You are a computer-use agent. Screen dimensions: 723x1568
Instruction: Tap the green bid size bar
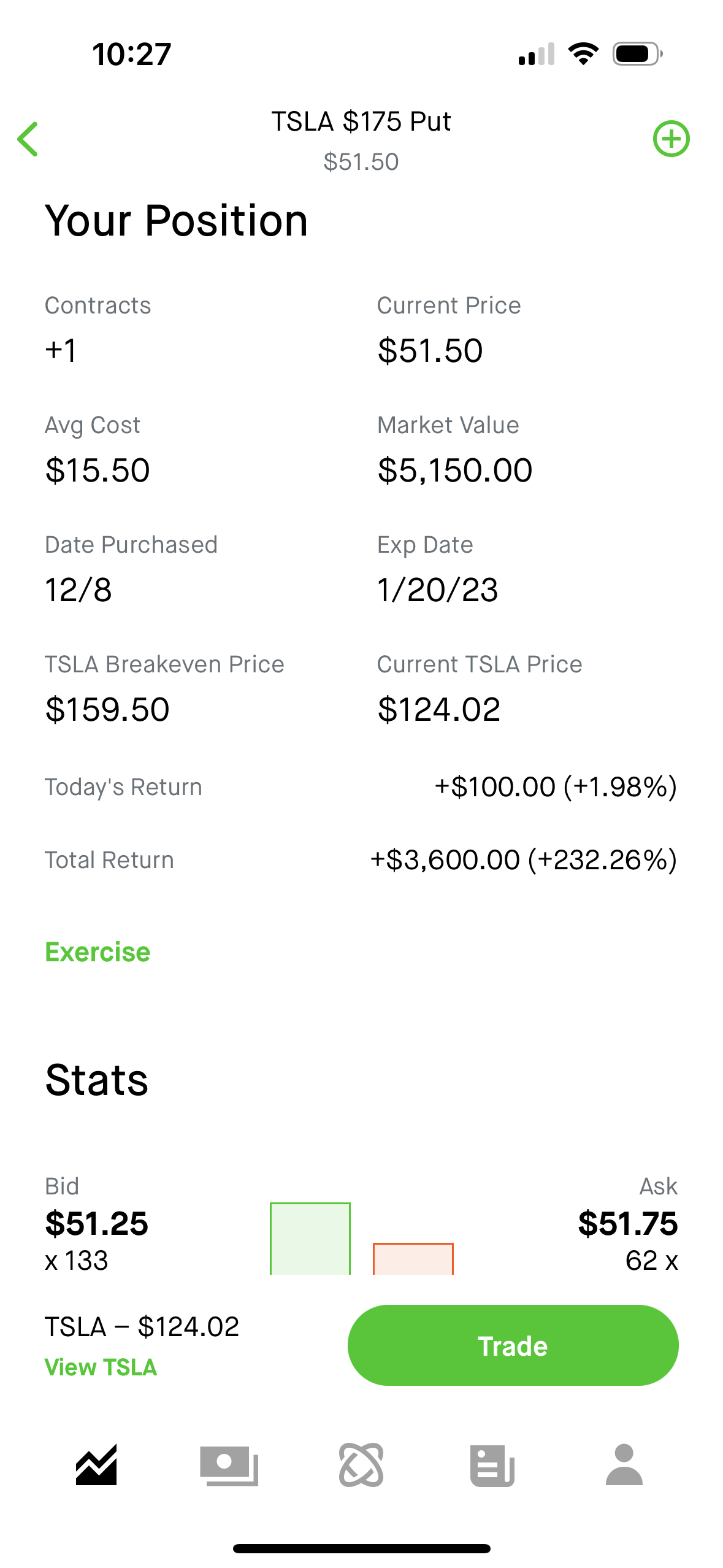[310, 1239]
